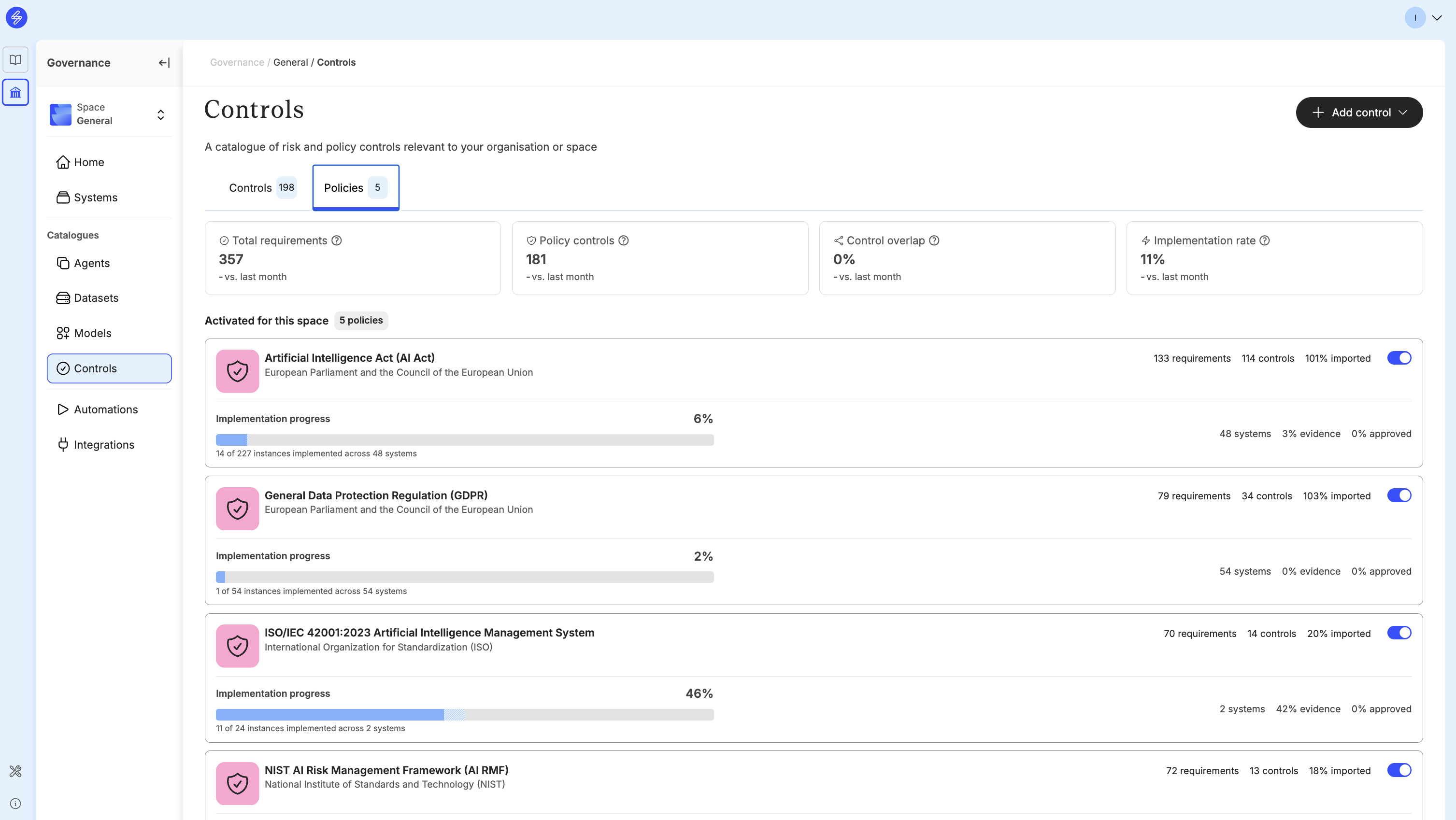
Task: Click the Controls breadcrumb
Action: click(x=336, y=62)
